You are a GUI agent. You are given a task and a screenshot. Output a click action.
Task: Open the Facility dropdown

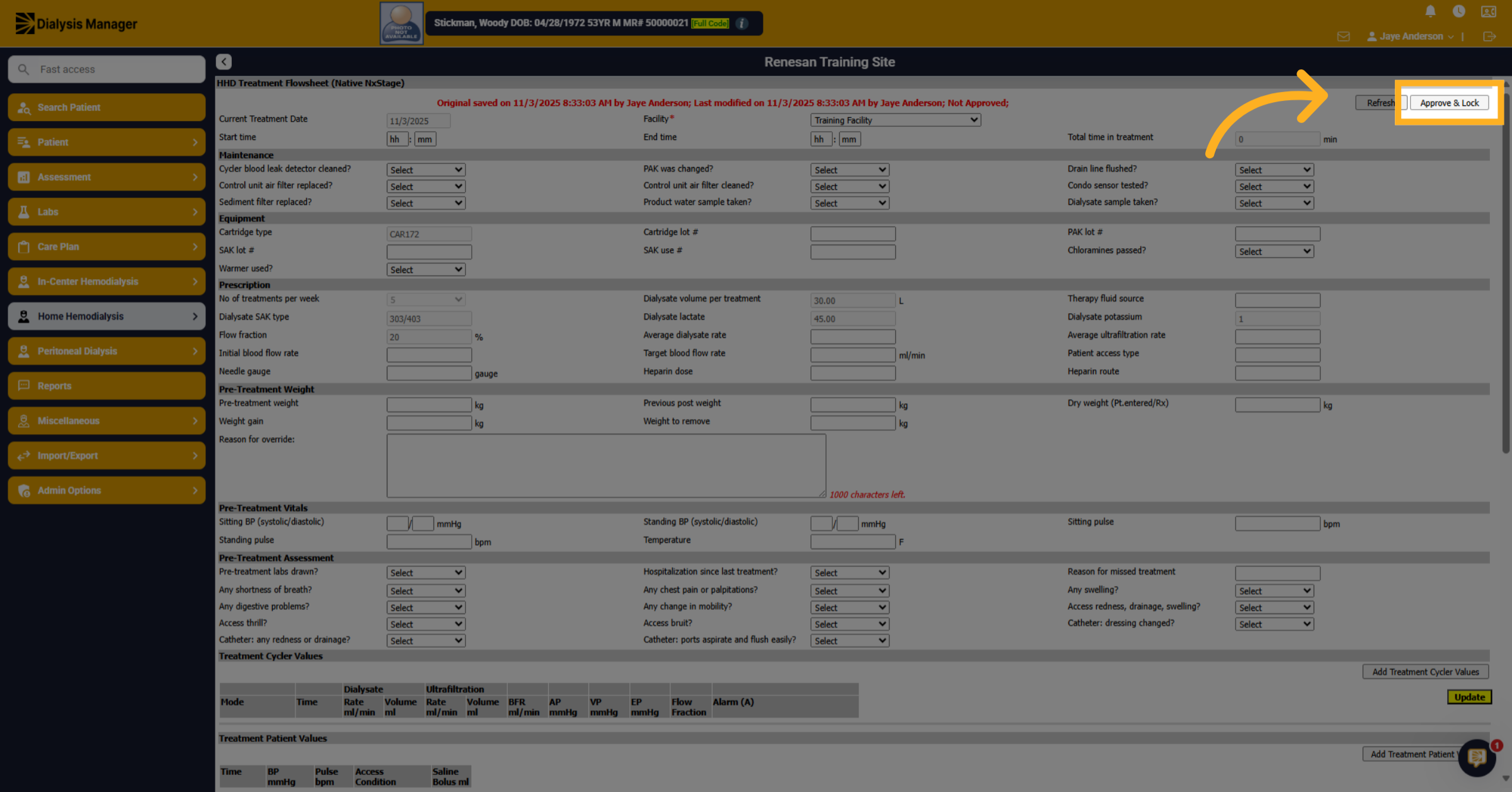(895, 120)
